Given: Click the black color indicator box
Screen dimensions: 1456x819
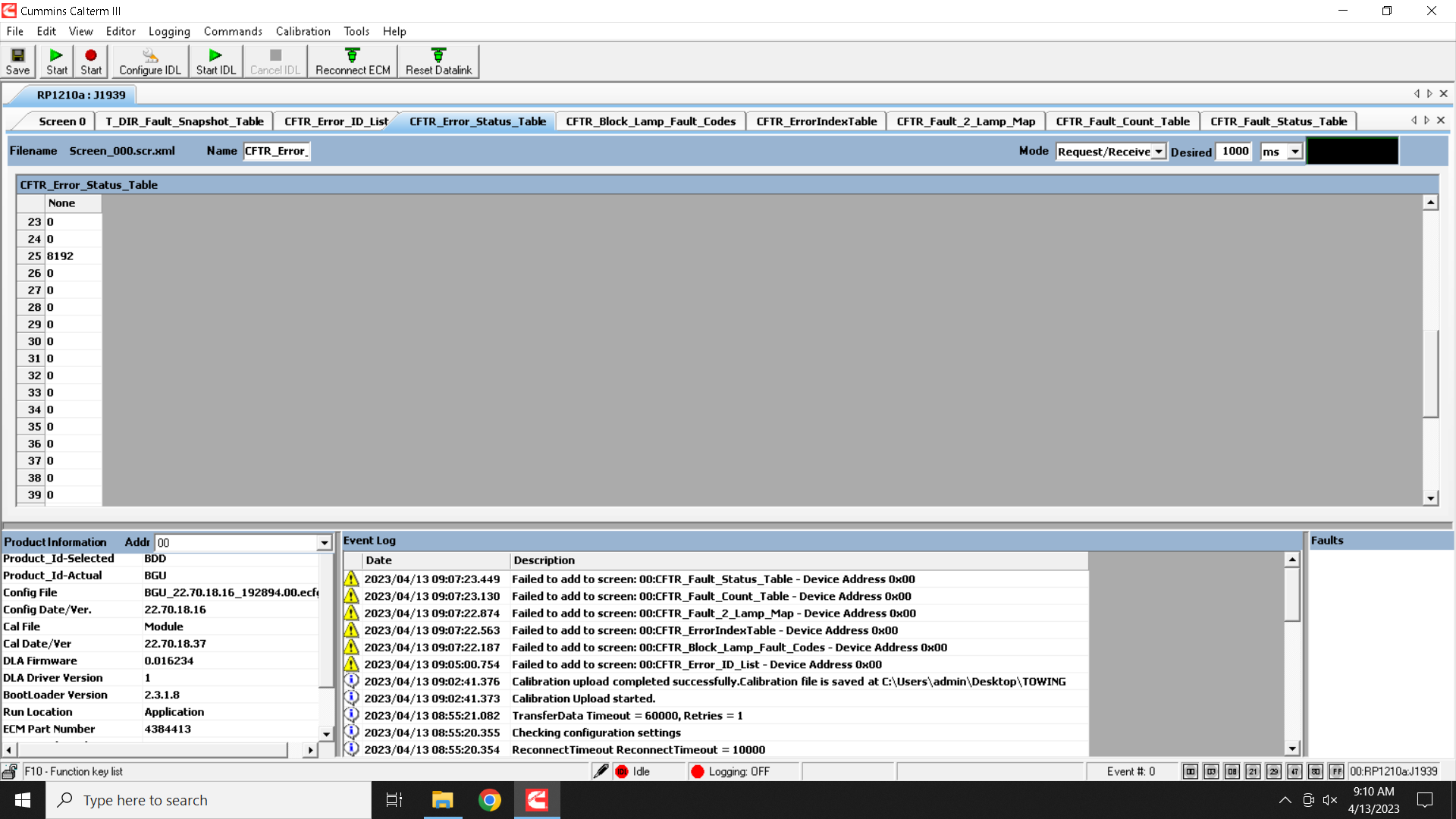Looking at the screenshot, I should point(1352,151).
